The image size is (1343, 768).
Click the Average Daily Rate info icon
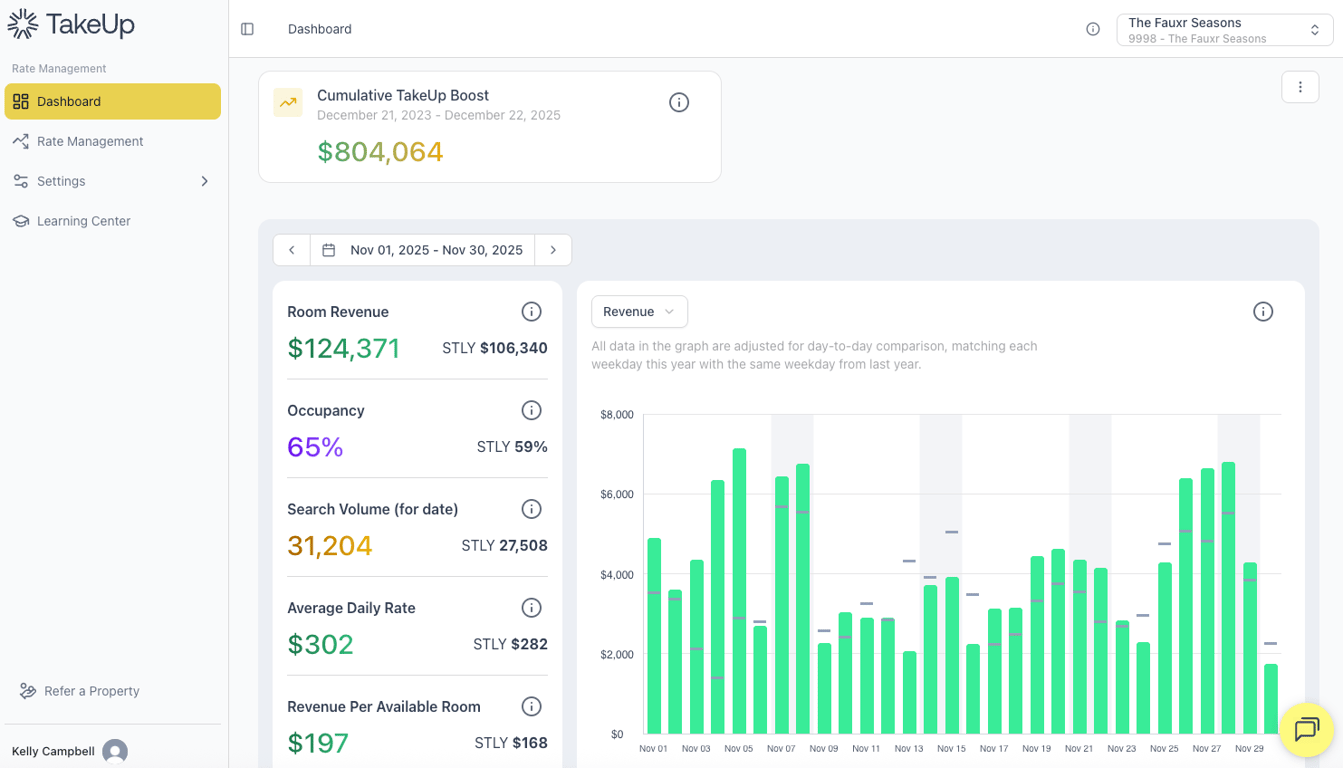pyautogui.click(x=530, y=607)
